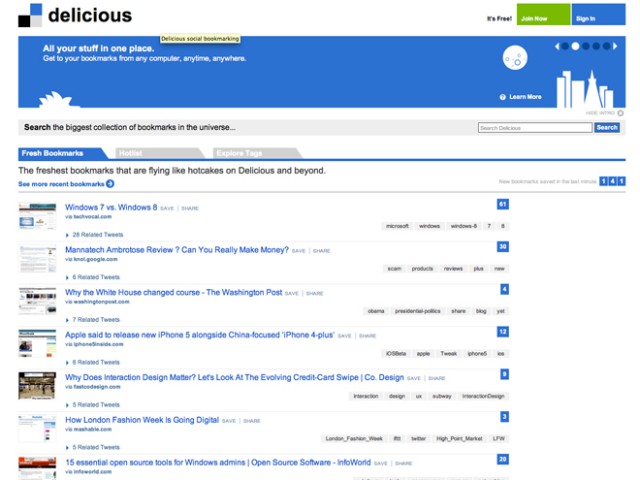Click the 20 save count badge
640x480 pixels.
[x=503, y=459]
